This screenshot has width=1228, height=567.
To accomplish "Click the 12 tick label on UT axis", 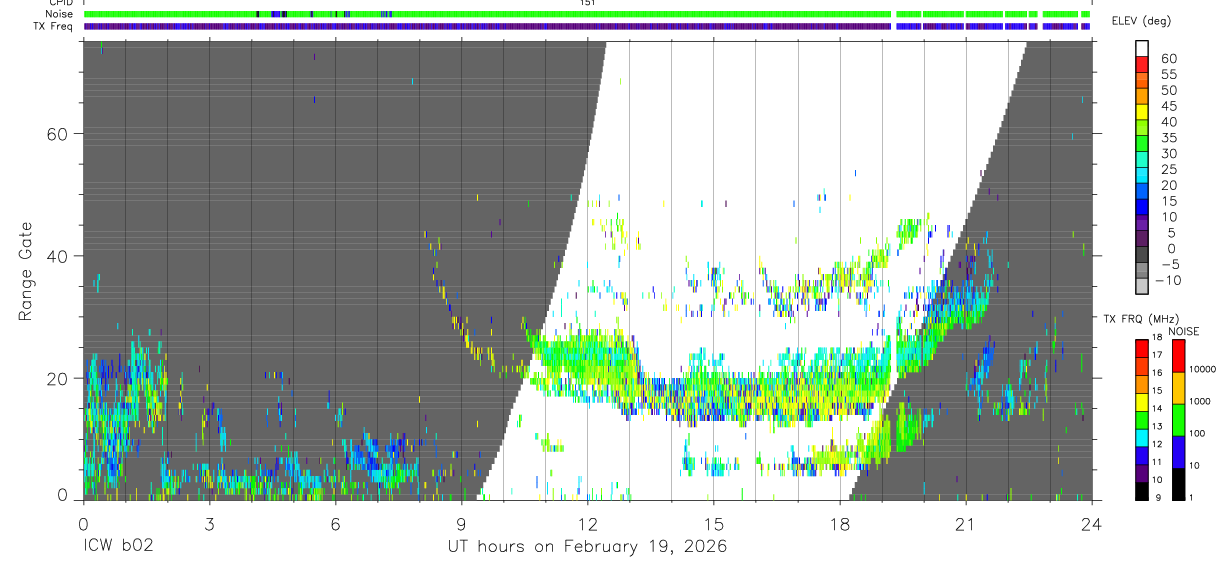I will (x=587, y=524).
